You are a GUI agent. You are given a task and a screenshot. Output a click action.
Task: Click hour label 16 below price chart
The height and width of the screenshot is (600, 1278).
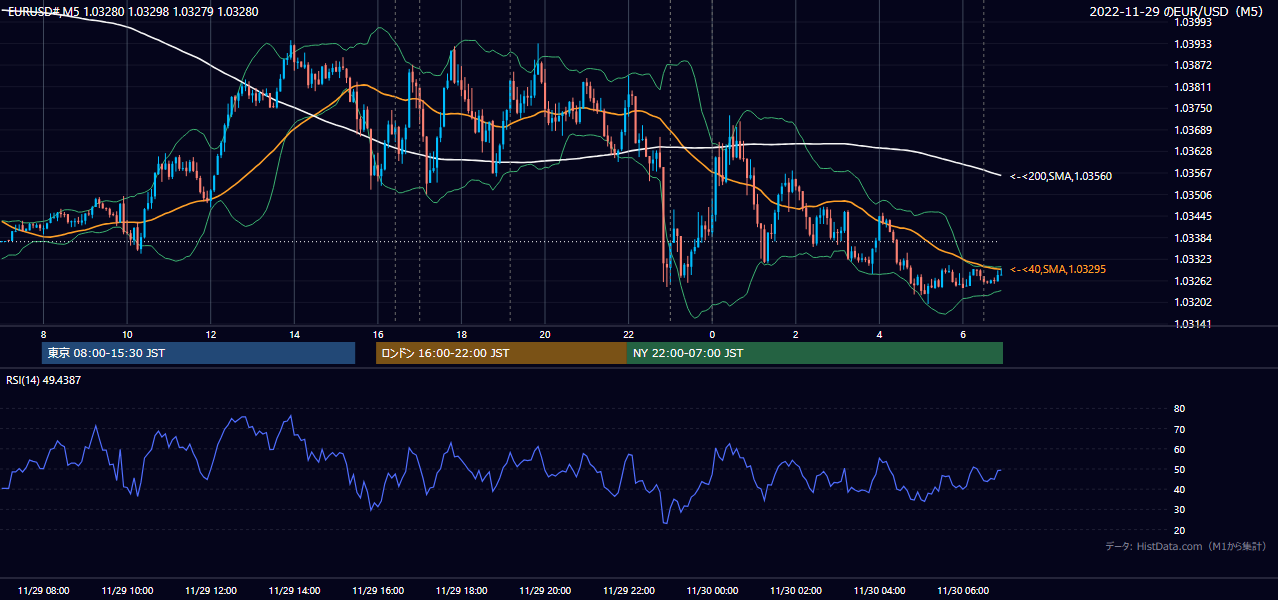pos(378,334)
